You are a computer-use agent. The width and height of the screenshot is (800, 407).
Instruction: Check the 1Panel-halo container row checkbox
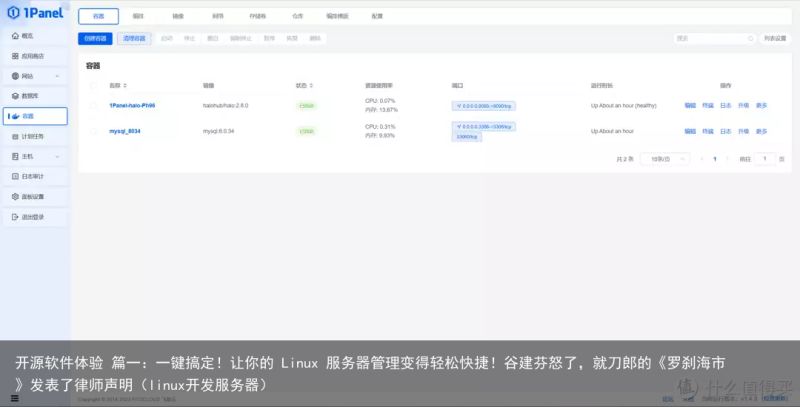click(93, 106)
